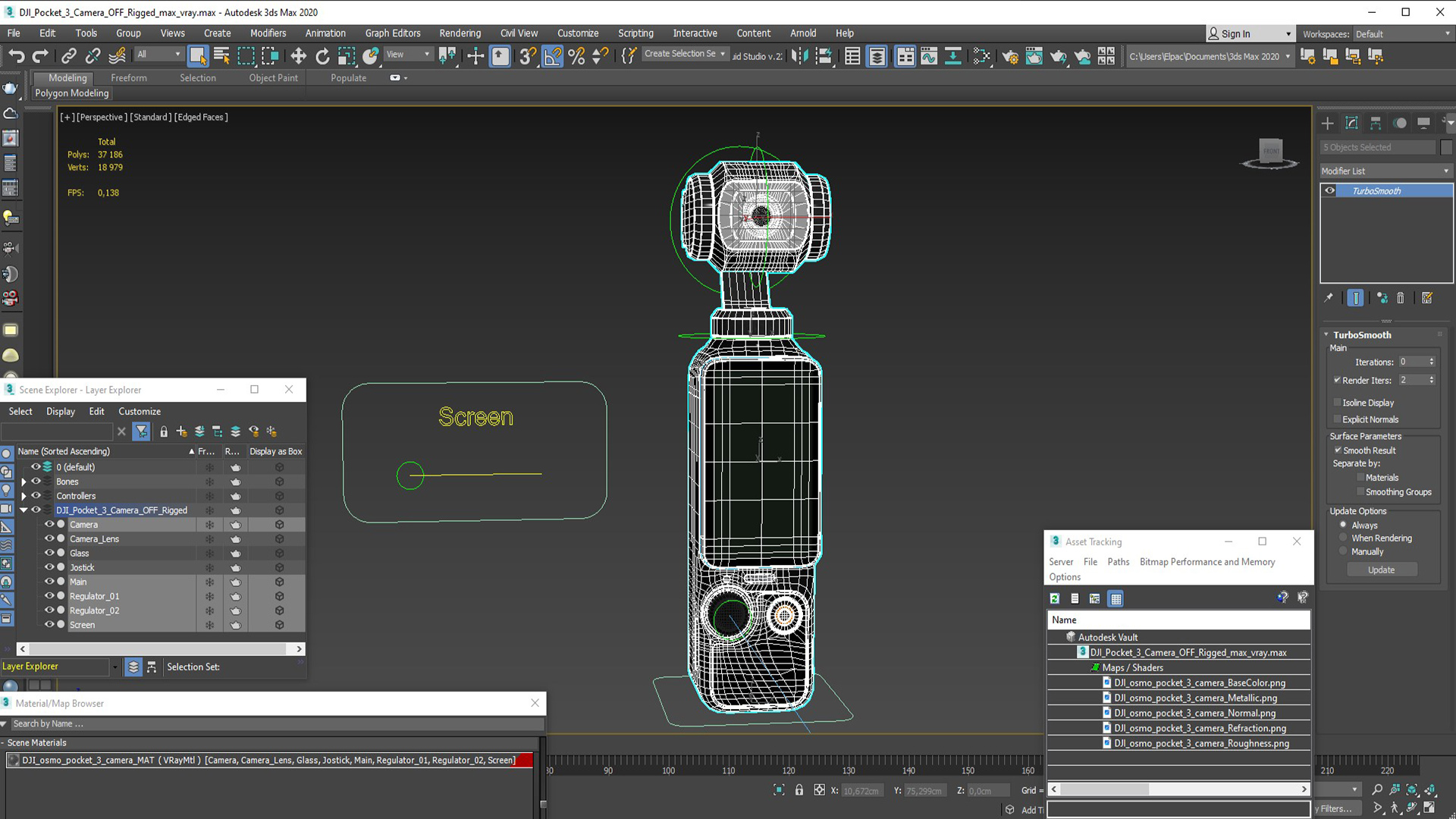Open the Render Setup teapot icon
This screenshot has width=1456, height=819.
point(1010,55)
